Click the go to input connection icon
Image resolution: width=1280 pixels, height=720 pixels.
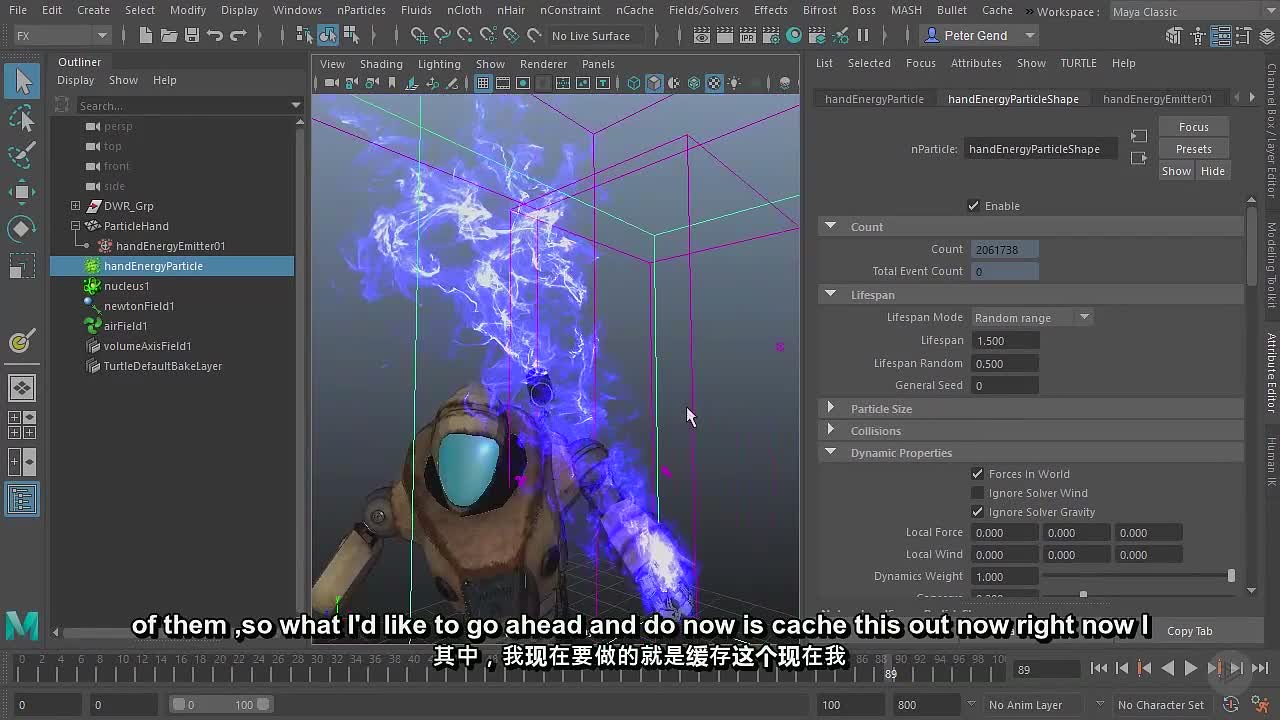click(x=1139, y=136)
